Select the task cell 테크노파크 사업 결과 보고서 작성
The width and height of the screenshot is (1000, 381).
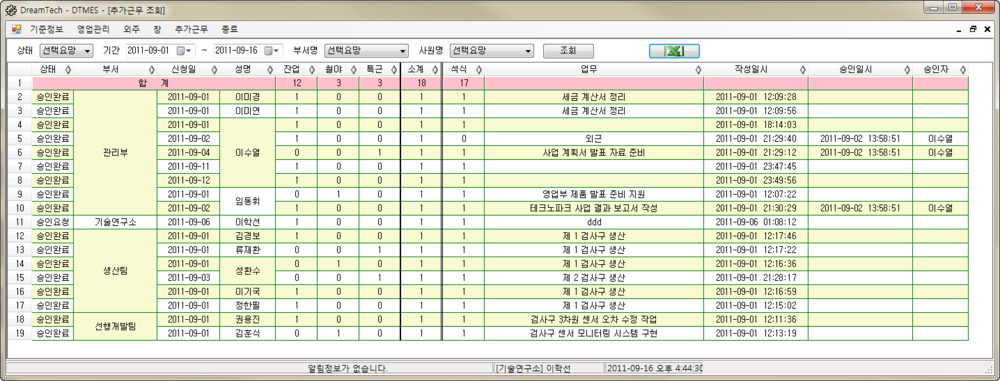pyautogui.click(x=594, y=208)
